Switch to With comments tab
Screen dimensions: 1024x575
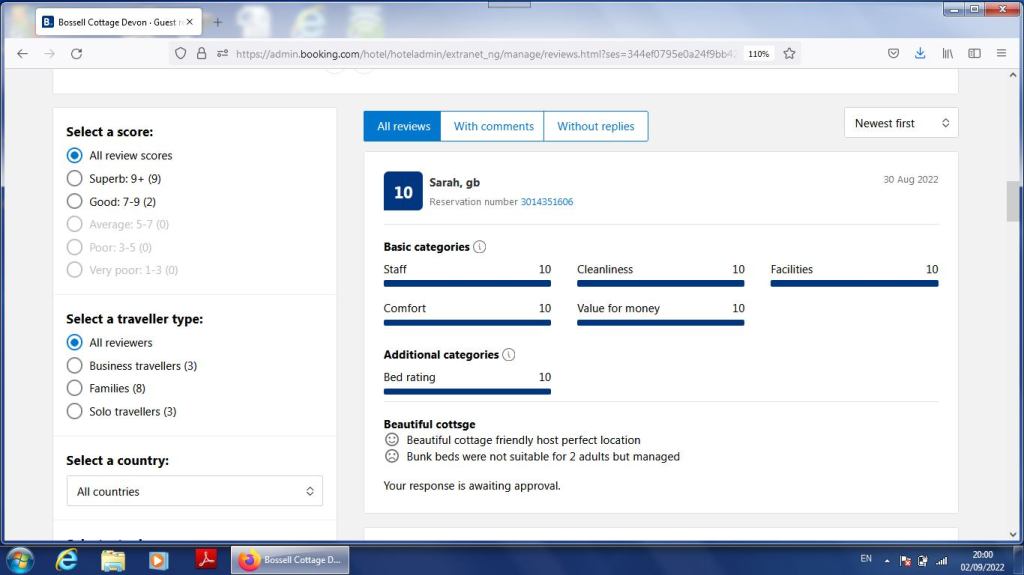493,127
